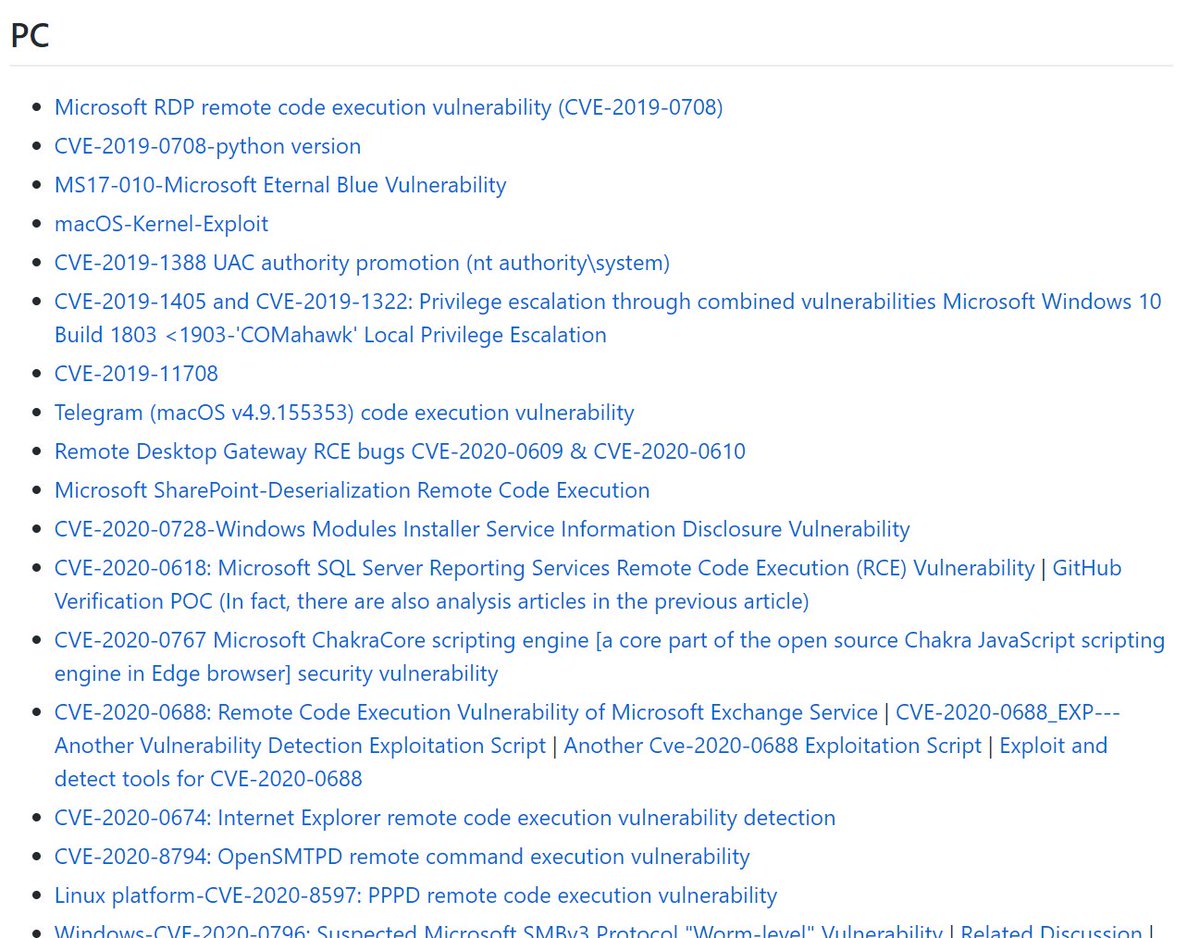This screenshot has height=938, width=1200.
Task: Open the CVE-2019-1388 UAC authority promotion link
Action: click(x=362, y=263)
